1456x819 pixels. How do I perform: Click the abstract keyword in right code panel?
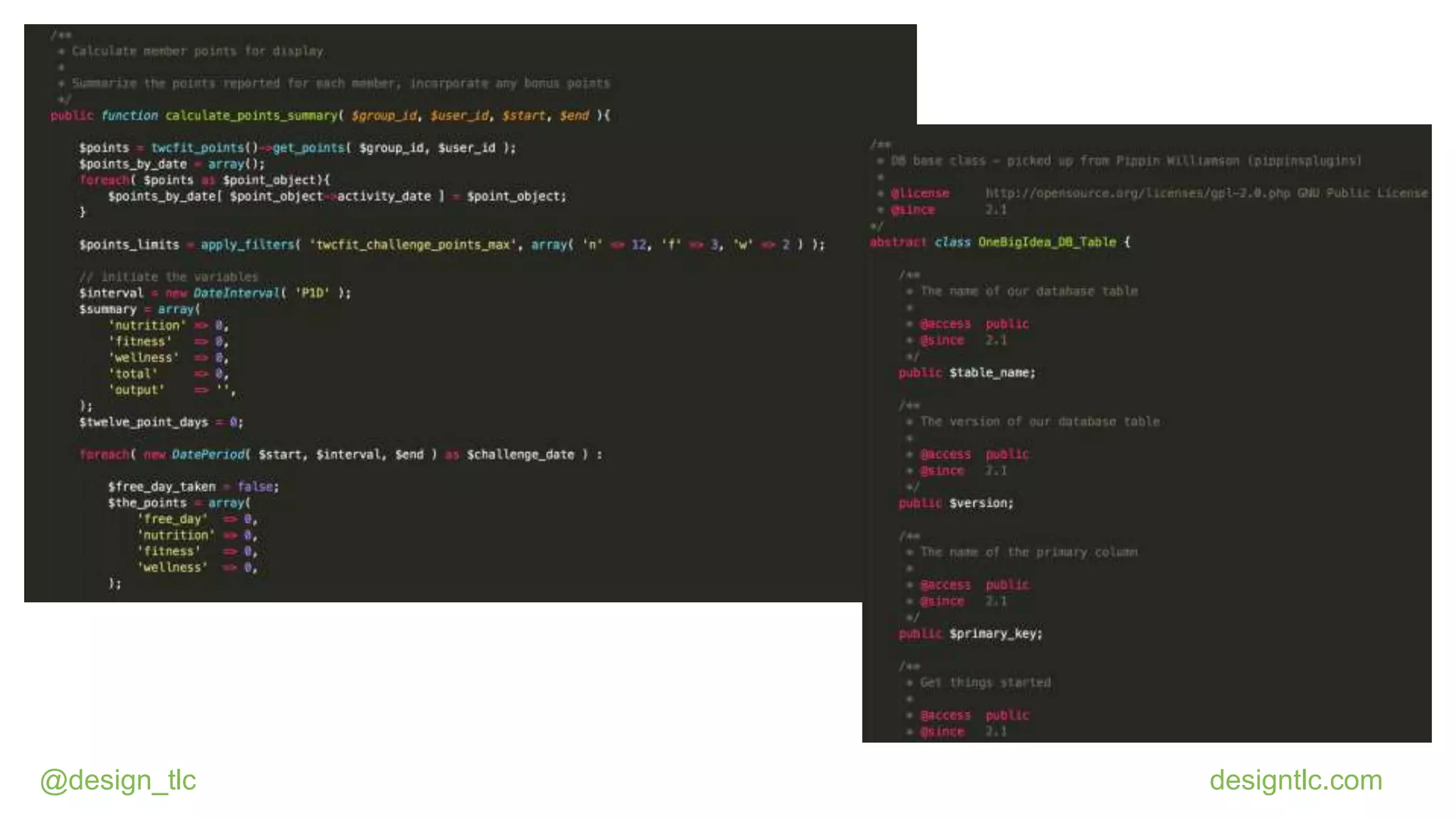[898, 242]
